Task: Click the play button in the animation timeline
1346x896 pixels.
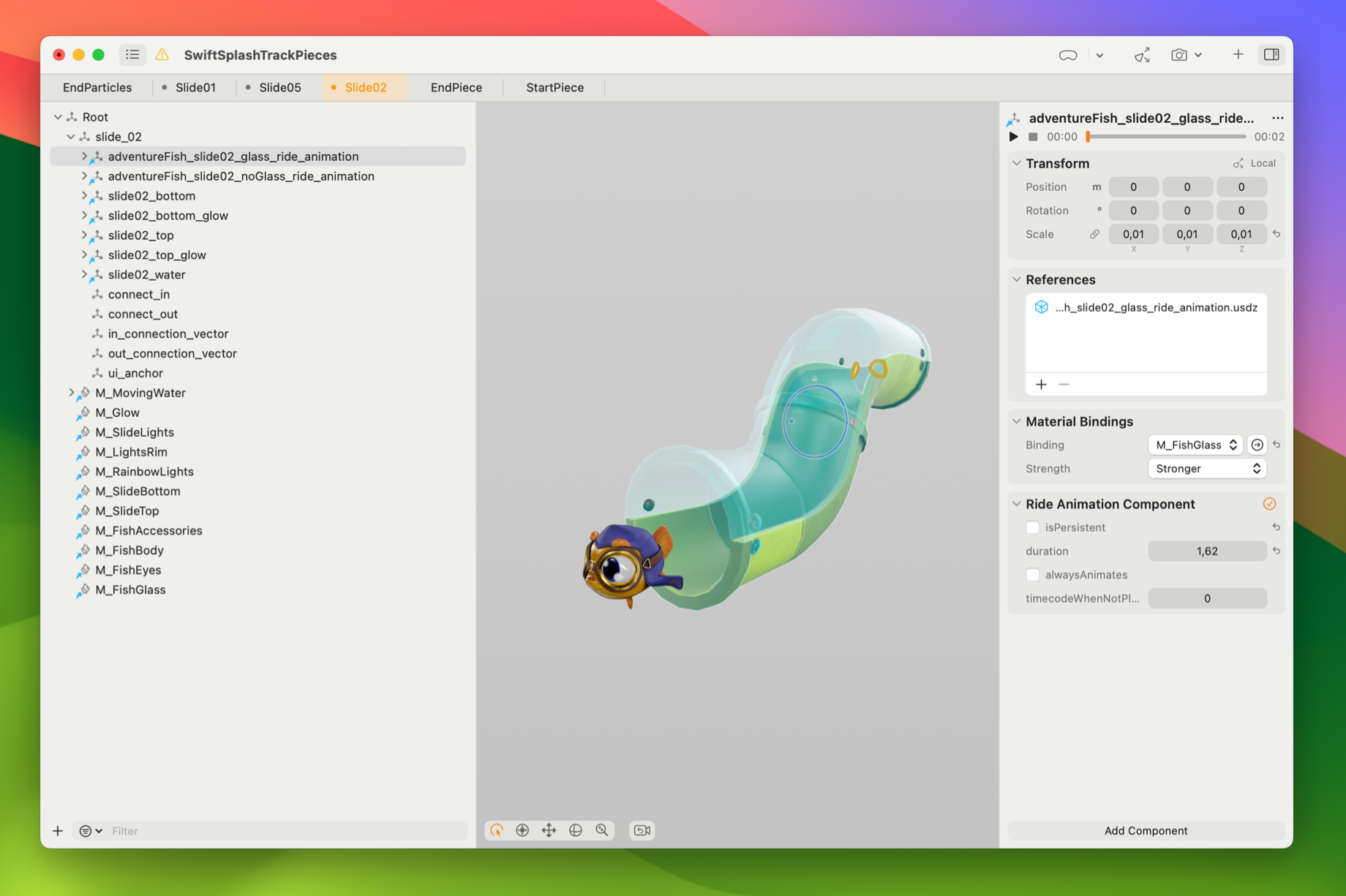Action: coord(1013,137)
